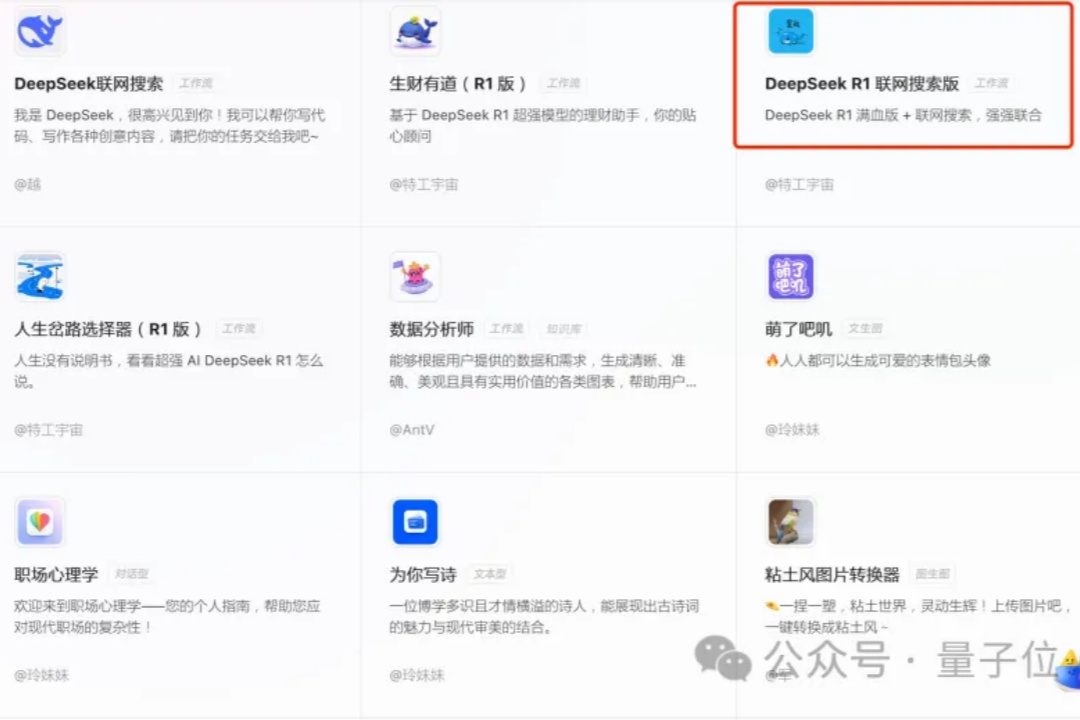Click the 对话型 tag beside 职场心理学
Image resolution: width=1080 pixels, height=720 pixels.
point(132,574)
